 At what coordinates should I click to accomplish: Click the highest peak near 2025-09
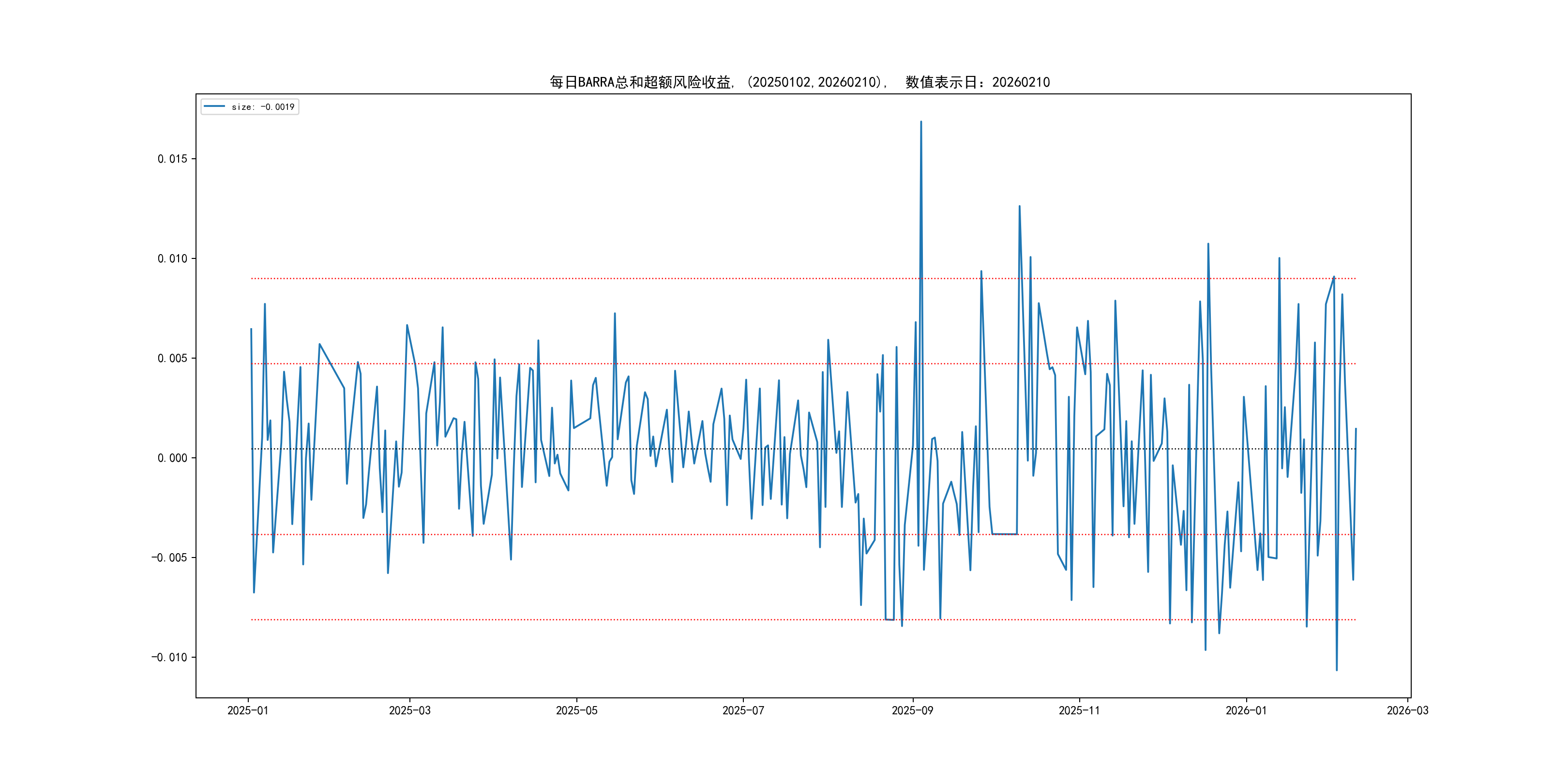(921, 122)
